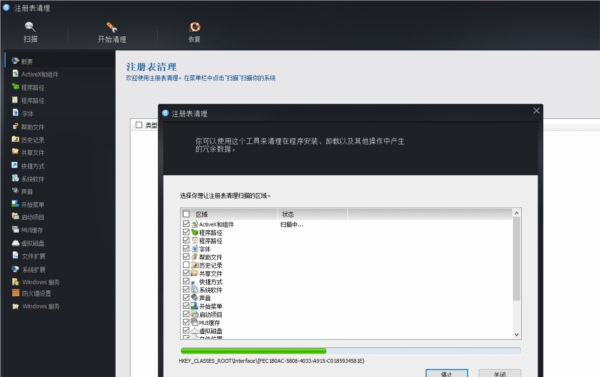Click the 字体 icon in the dialog list
The width and height of the screenshot is (600, 377).
tap(195, 249)
